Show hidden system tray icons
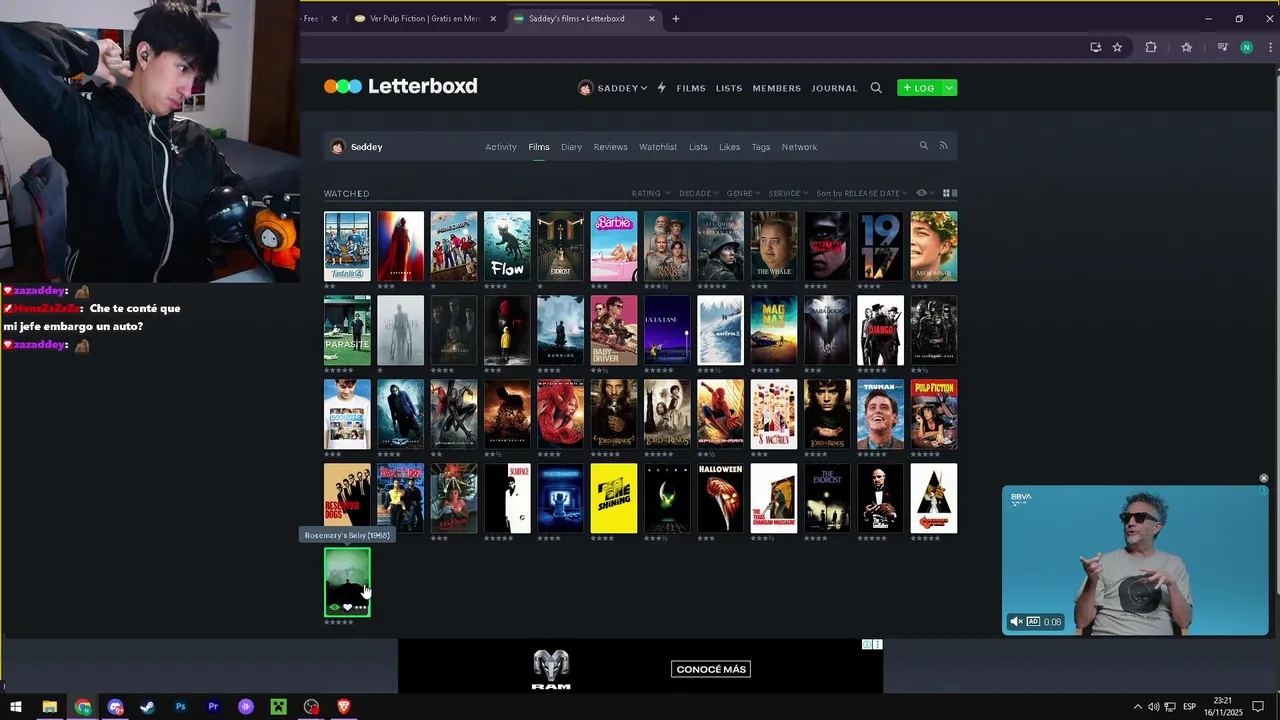This screenshot has width=1280, height=720. [x=1137, y=707]
